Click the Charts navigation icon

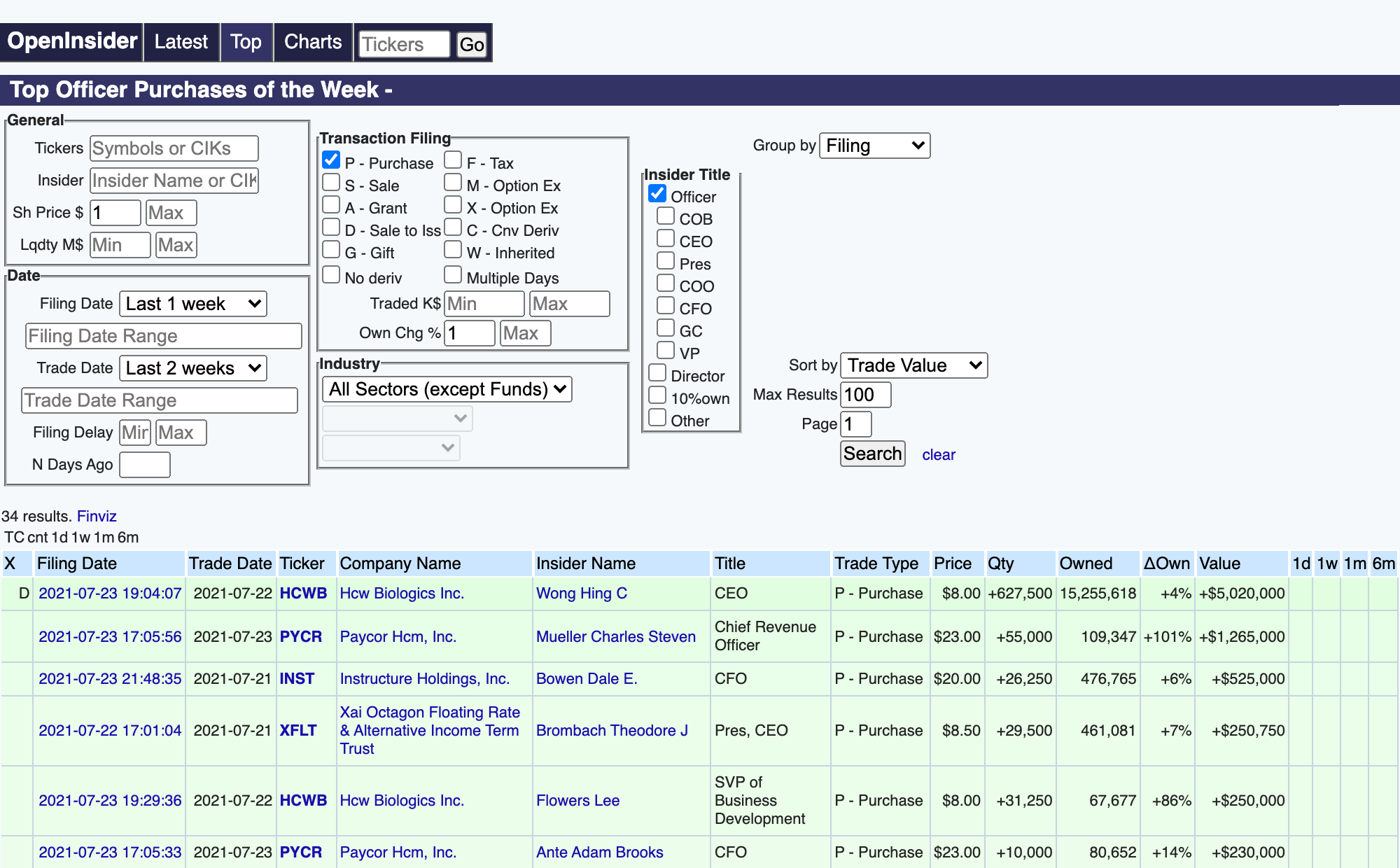click(313, 42)
